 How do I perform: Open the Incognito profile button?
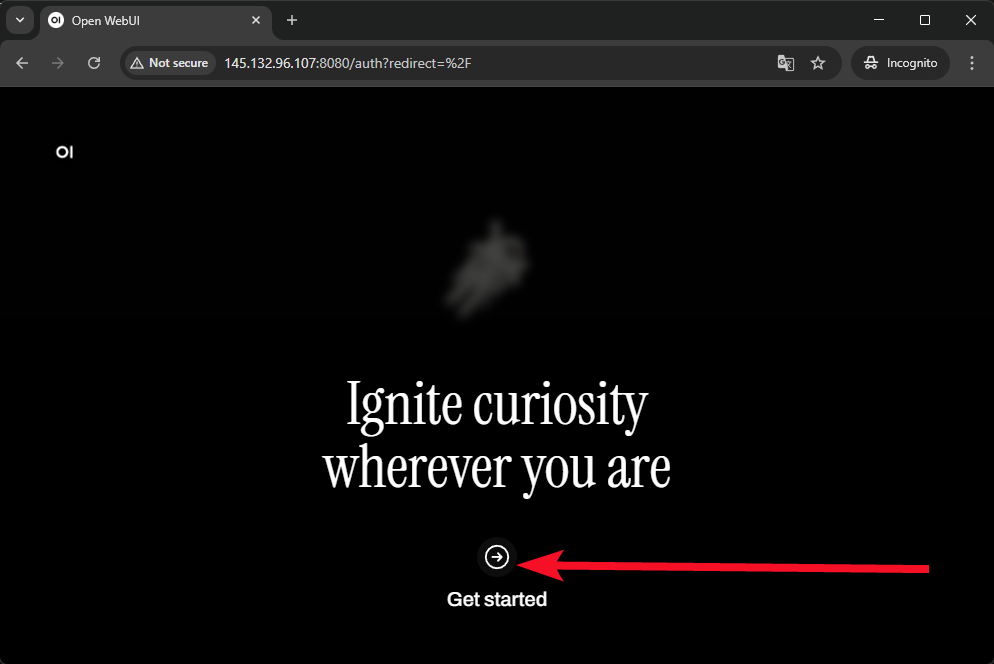coord(900,63)
